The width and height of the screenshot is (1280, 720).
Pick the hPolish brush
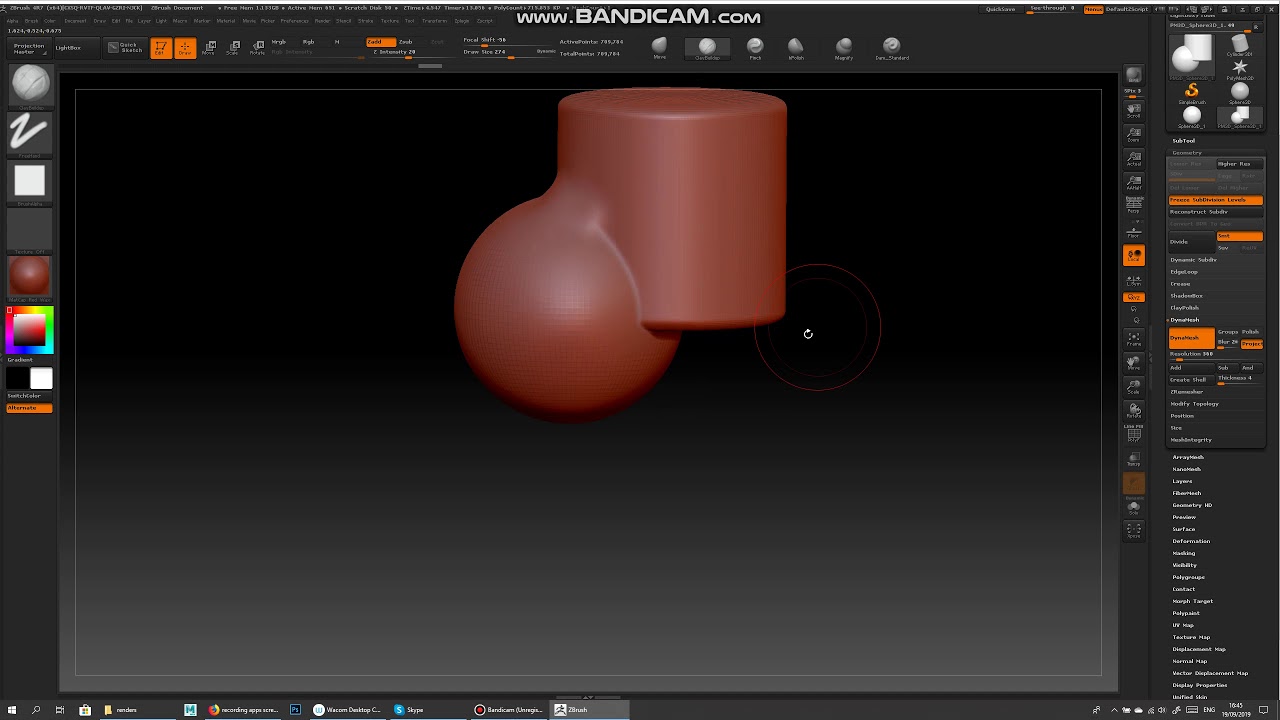pos(796,48)
